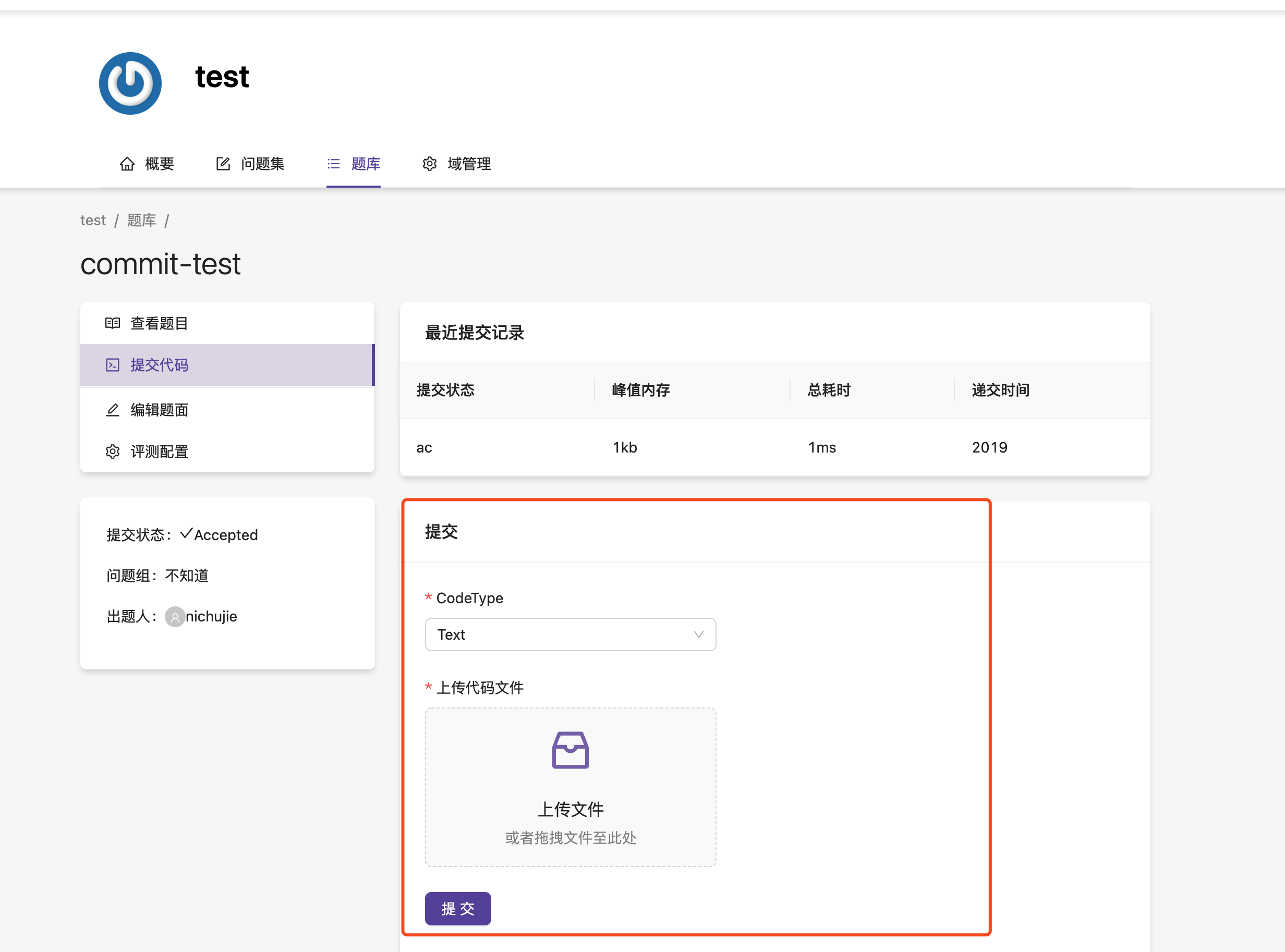Click nichujie's avatar icon
1285x952 pixels.
175,617
